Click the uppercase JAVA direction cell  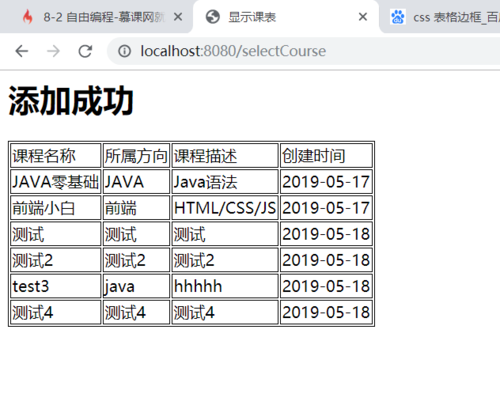[136, 182]
